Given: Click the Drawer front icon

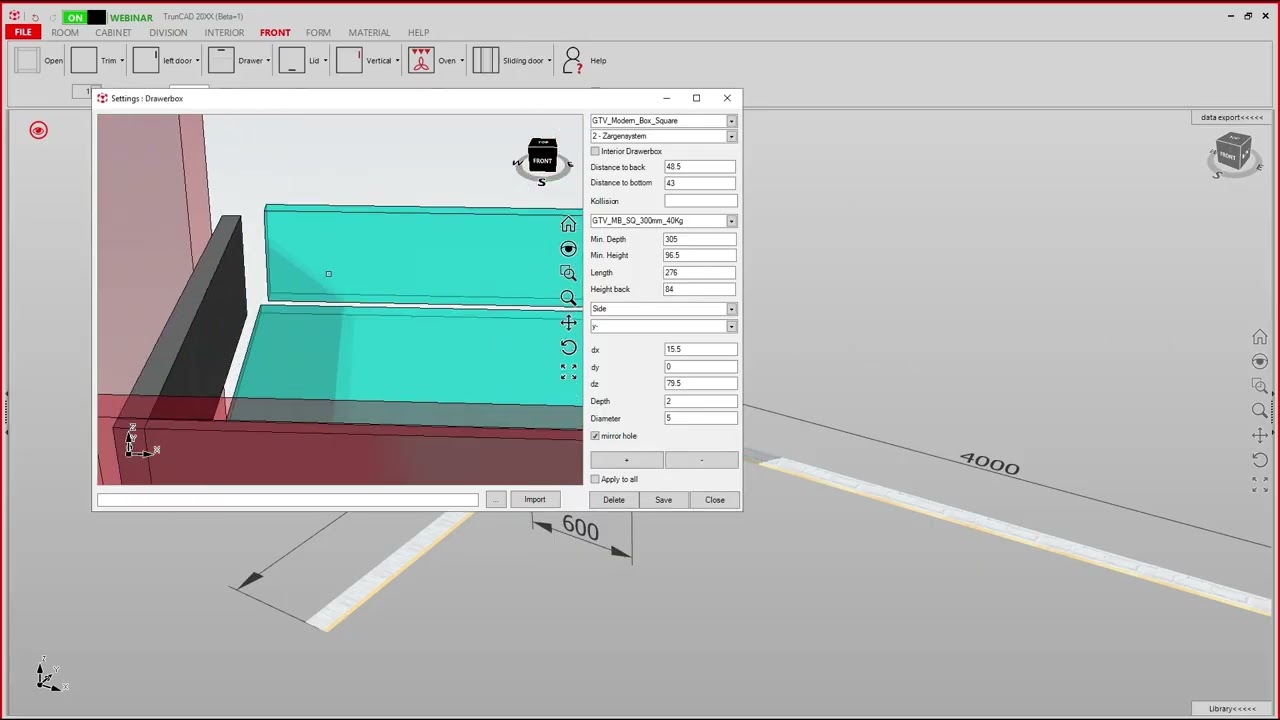Looking at the screenshot, I should tap(221, 60).
